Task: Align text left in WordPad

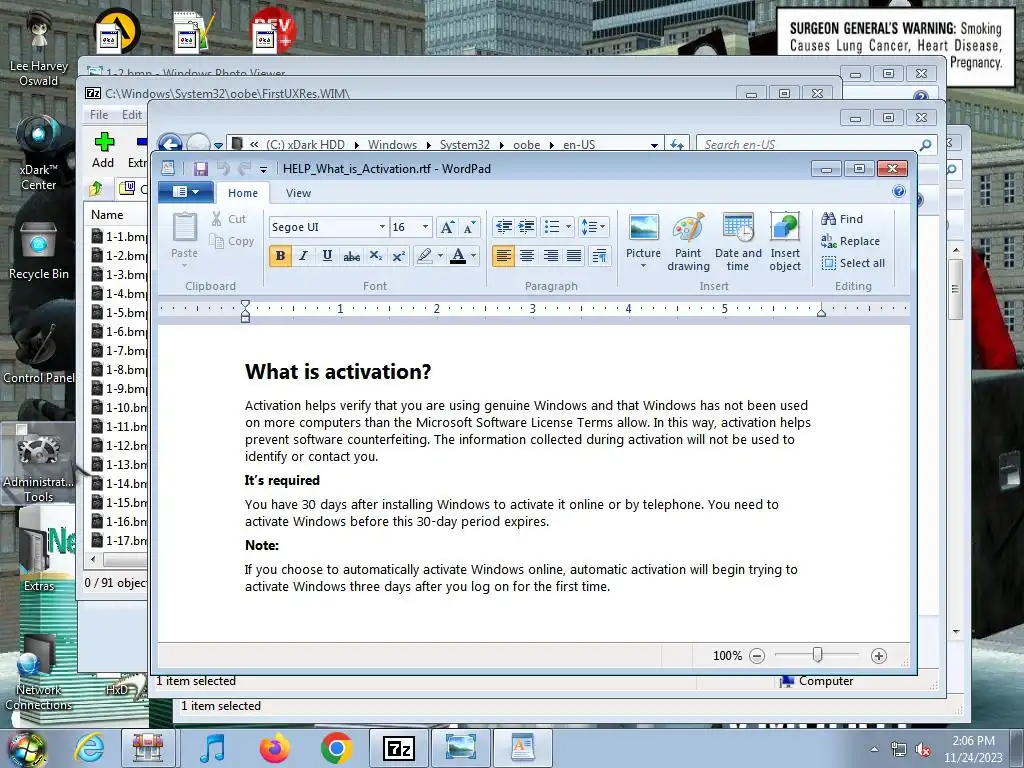Action: pyautogui.click(x=503, y=256)
